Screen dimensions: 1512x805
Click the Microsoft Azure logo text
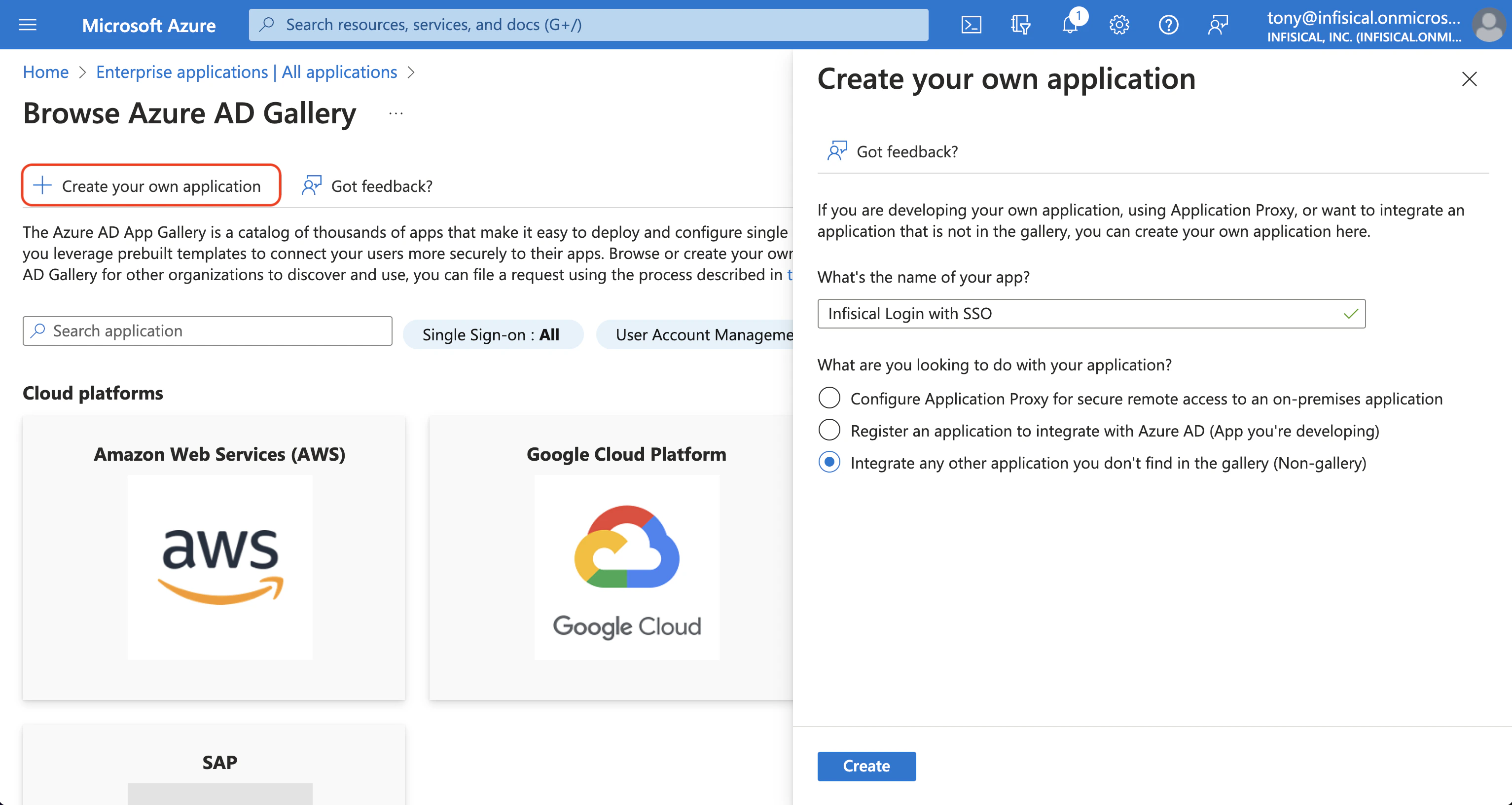point(148,25)
